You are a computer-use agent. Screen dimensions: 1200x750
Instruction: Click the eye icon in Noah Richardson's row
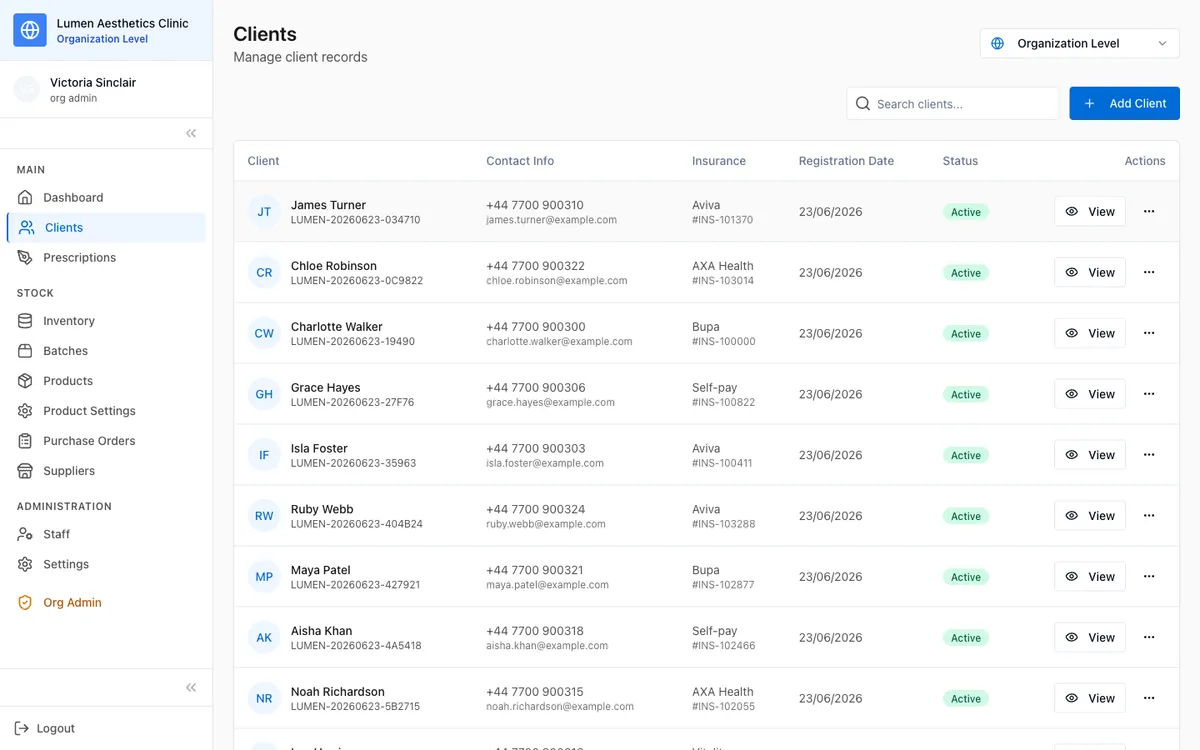(x=1072, y=698)
